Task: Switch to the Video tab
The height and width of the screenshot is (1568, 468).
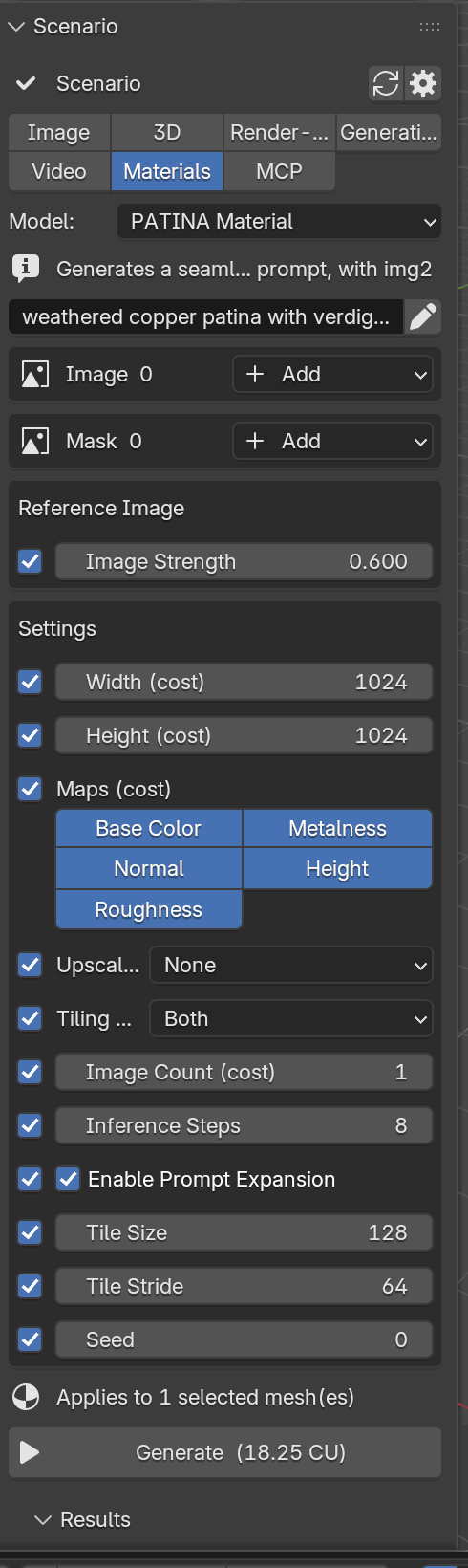Action: pos(59,171)
